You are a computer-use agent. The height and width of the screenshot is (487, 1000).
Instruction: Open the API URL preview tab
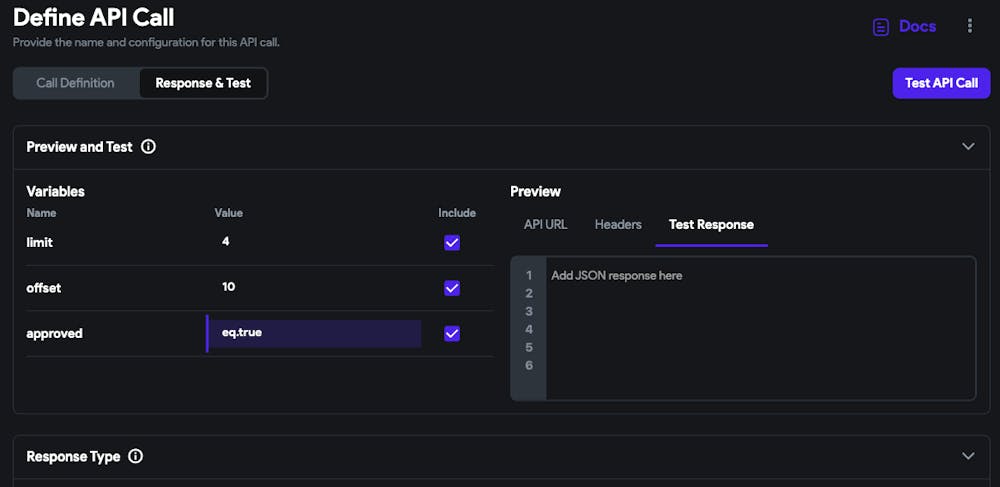[x=545, y=225]
